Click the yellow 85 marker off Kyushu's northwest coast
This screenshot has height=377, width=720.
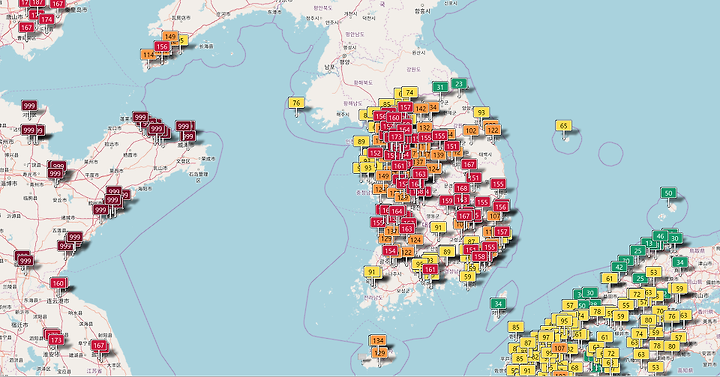pyautogui.click(x=516, y=327)
